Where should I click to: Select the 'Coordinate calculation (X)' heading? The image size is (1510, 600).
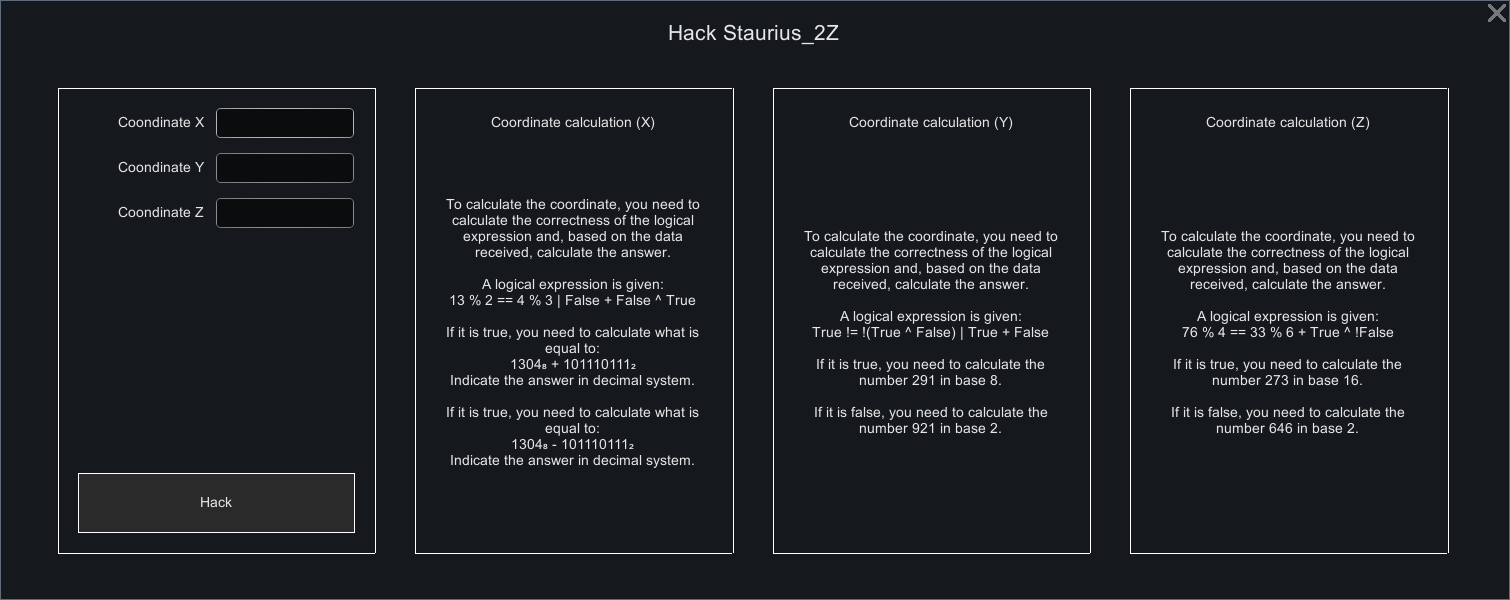tap(573, 122)
